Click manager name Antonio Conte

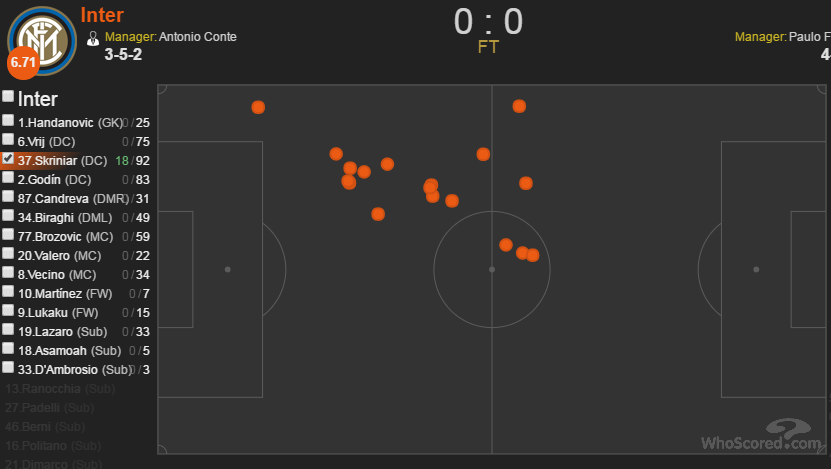click(198, 37)
